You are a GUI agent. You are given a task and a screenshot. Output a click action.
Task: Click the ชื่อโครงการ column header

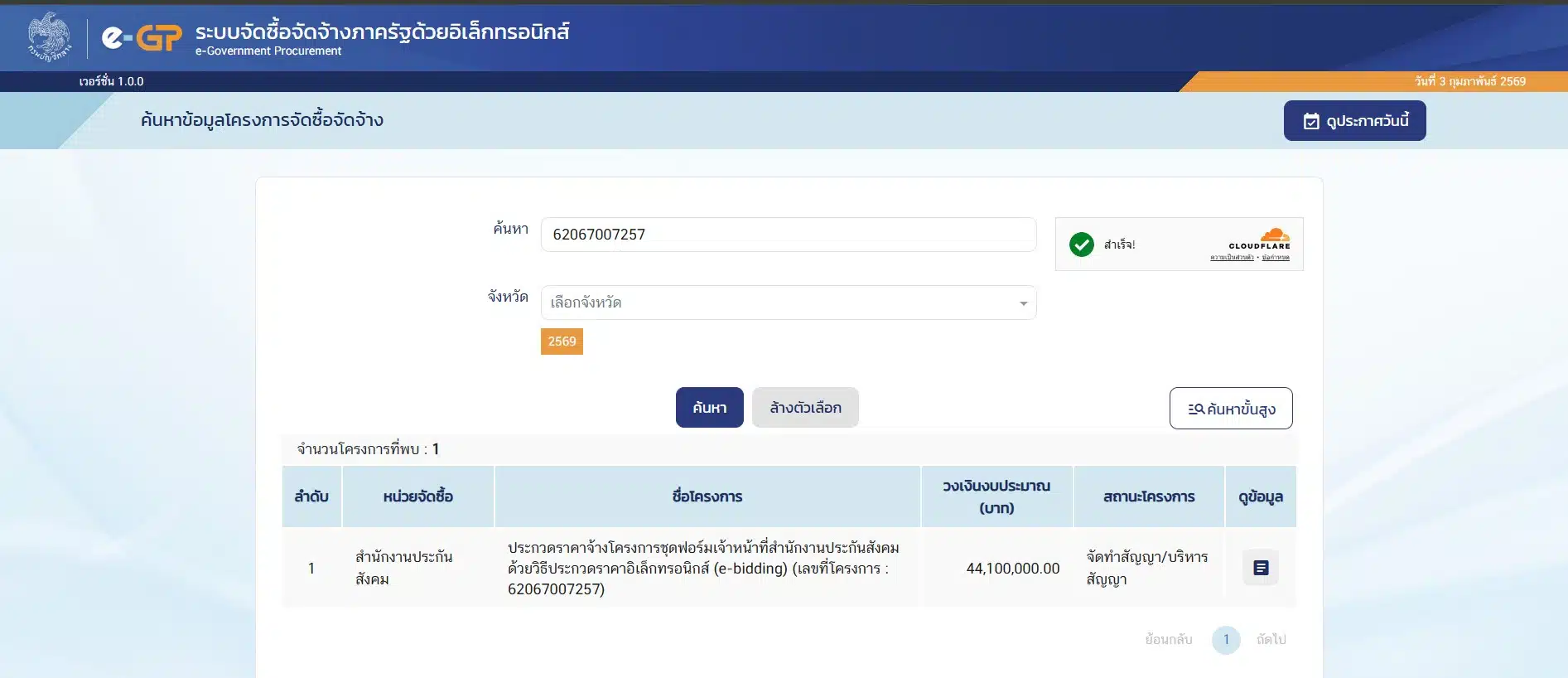[707, 496]
